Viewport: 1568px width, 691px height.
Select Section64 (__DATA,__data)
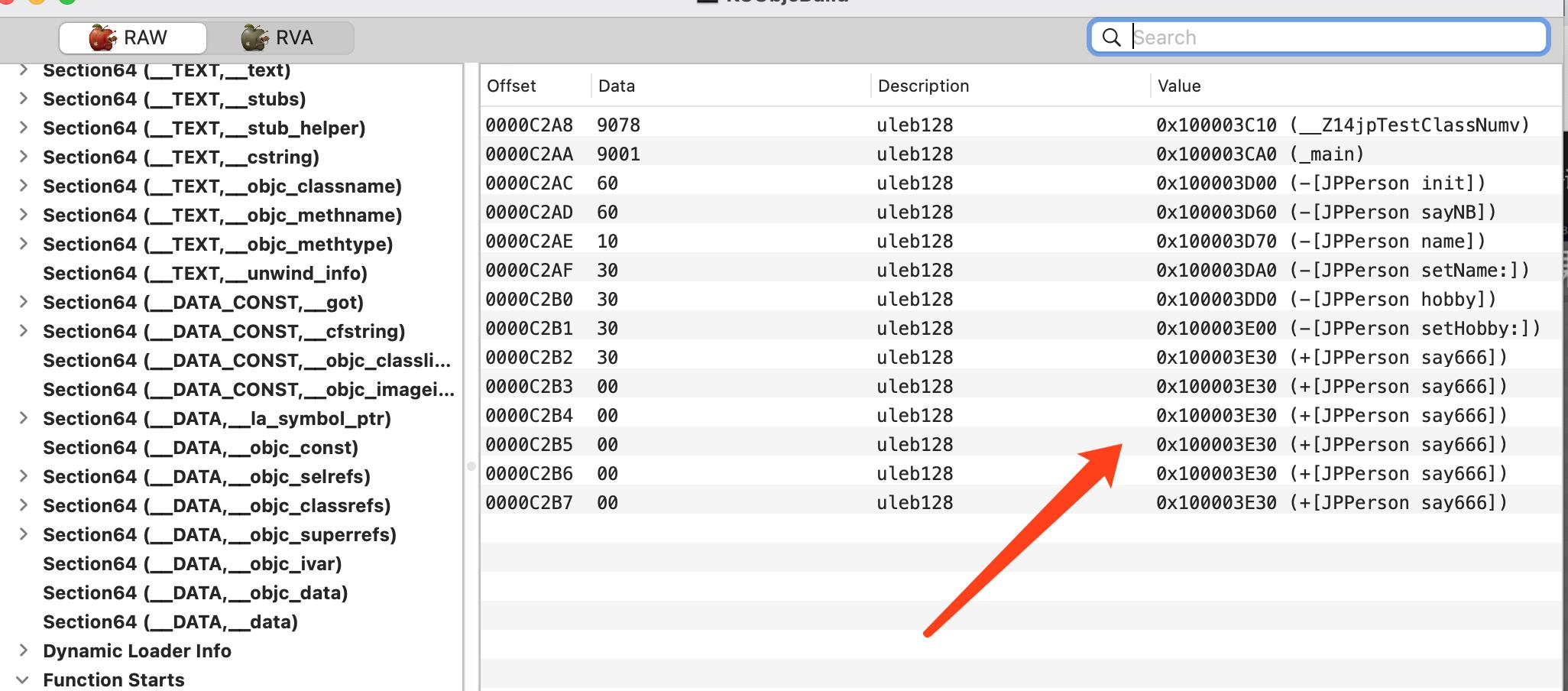click(170, 621)
